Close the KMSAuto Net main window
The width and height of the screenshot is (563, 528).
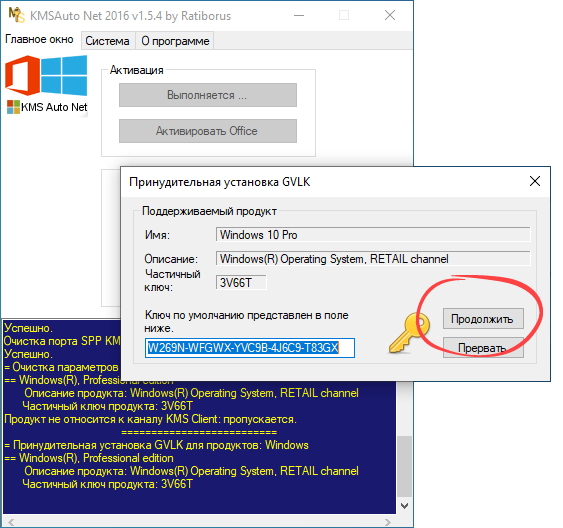(x=390, y=15)
